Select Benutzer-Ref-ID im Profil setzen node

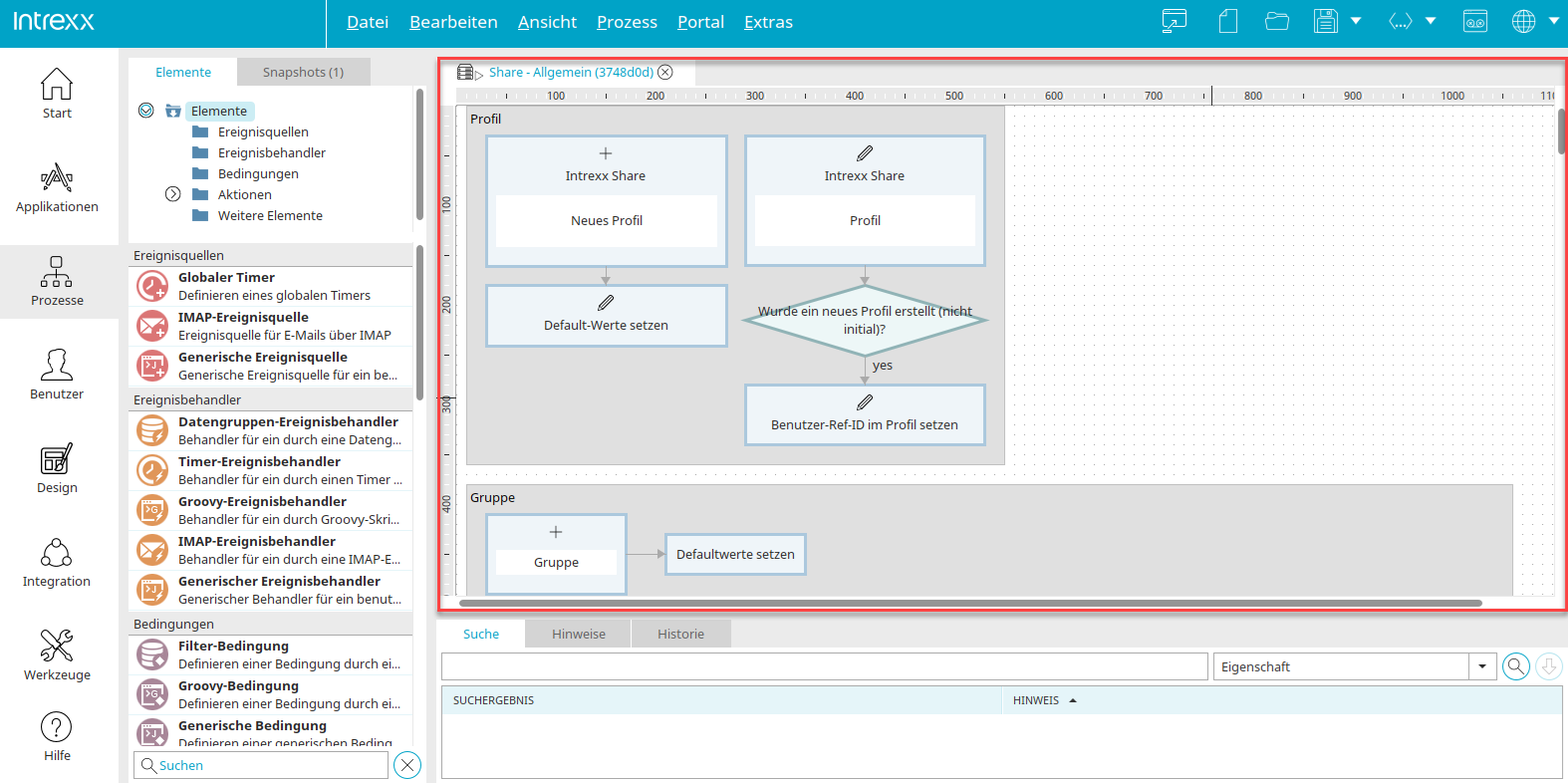point(865,414)
